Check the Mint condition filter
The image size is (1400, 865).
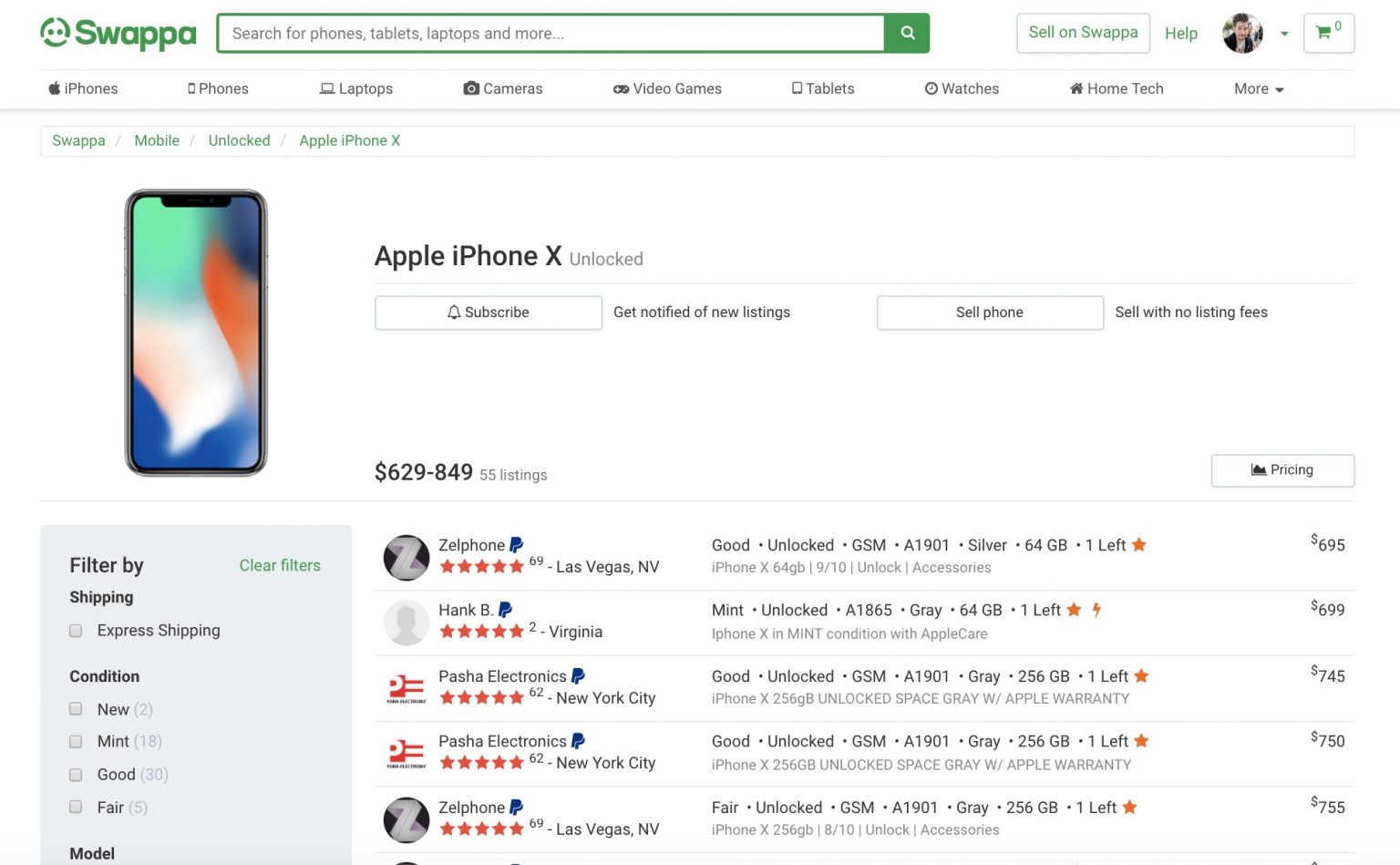pyautogui.click(x=75, y=741)
